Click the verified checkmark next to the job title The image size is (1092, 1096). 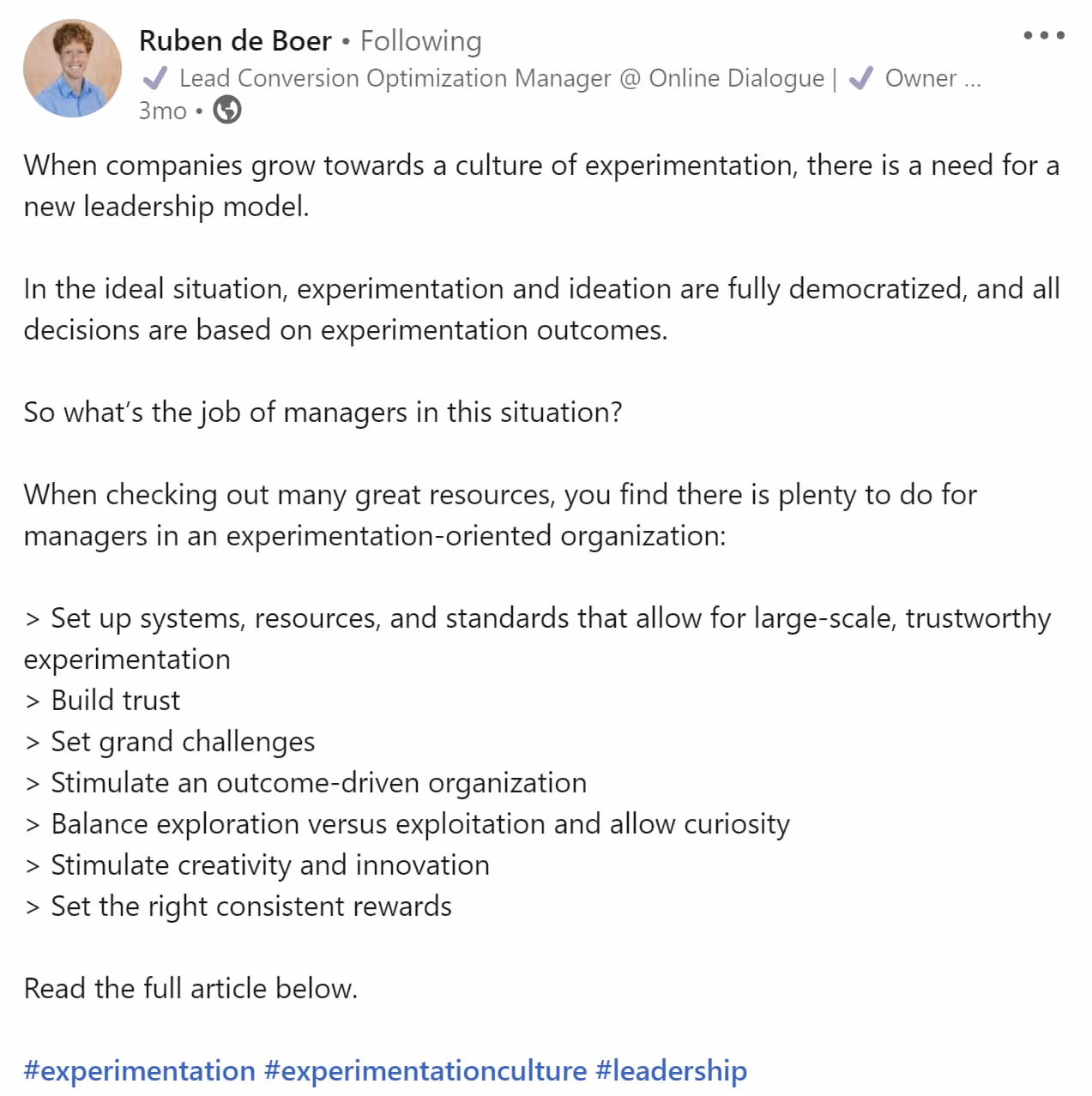tap(154, 78)
